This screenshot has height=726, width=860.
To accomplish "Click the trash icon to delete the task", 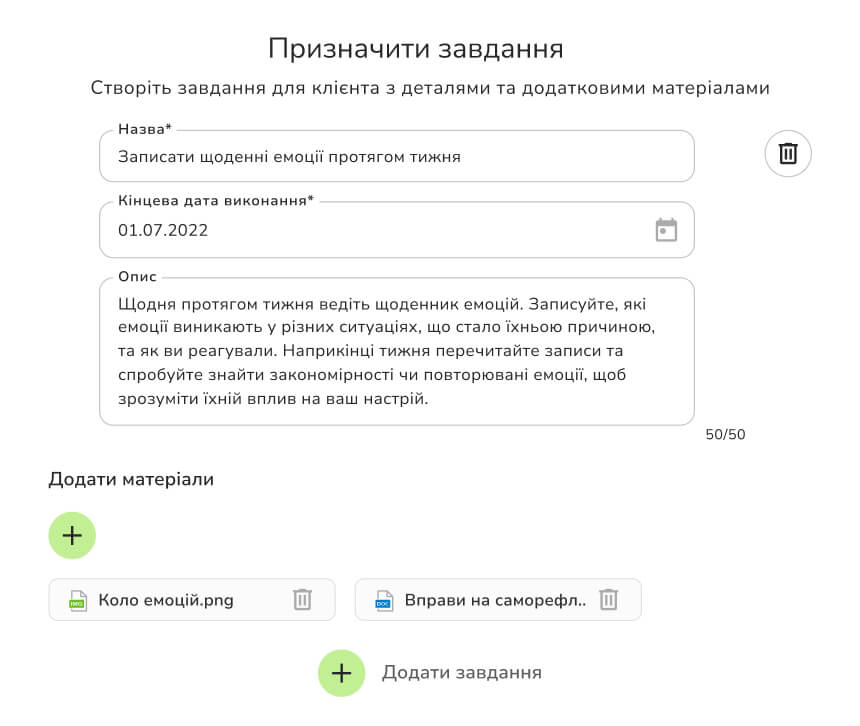I will tap(787, 153).
